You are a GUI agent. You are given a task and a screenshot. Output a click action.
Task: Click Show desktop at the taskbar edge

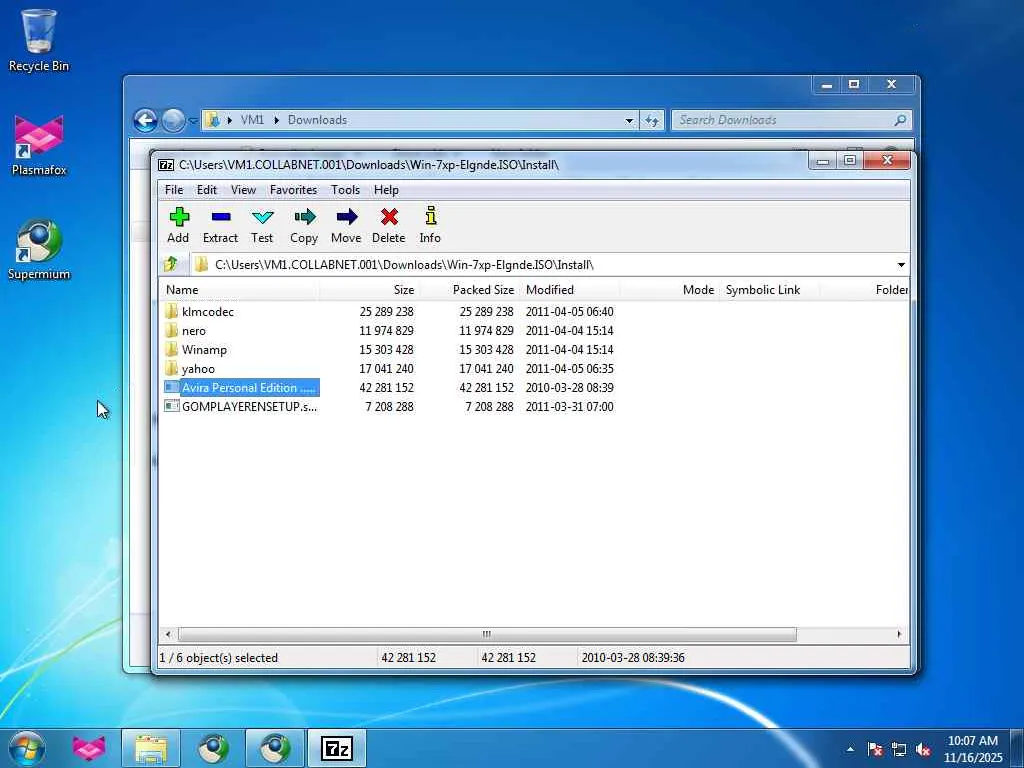point(1016,748)
